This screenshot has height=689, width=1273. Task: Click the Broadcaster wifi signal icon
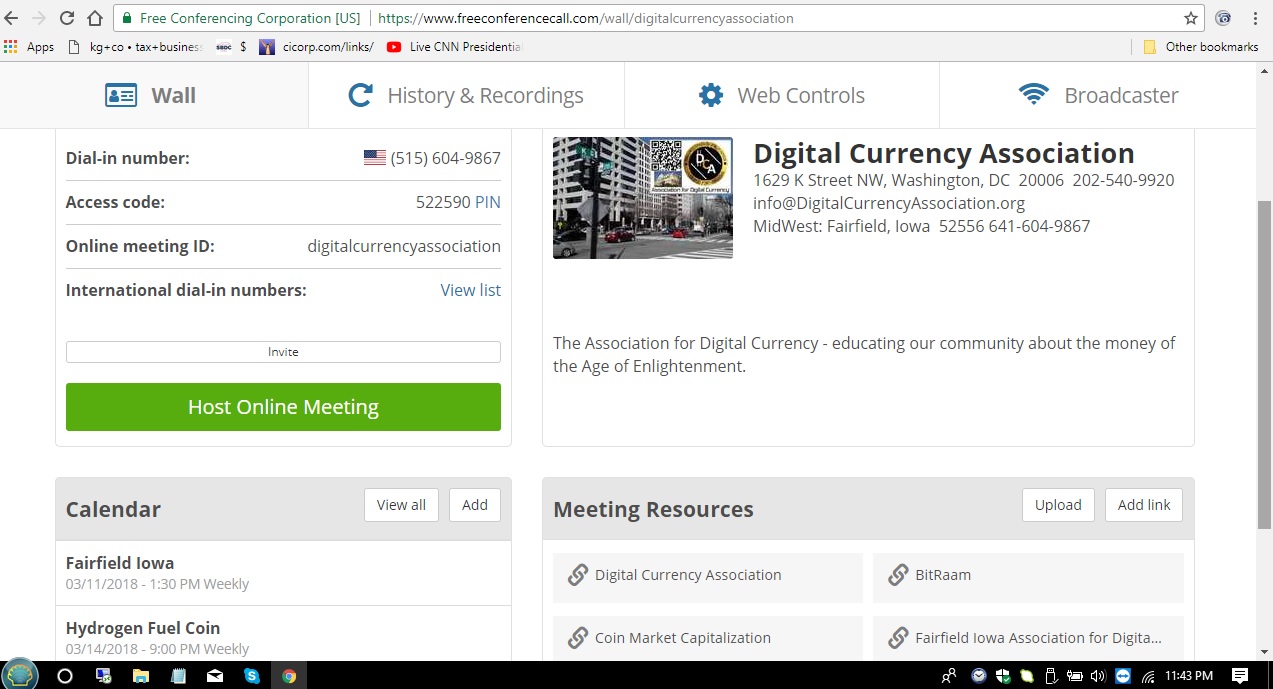pyautogui.click(x=1033, y=95)
